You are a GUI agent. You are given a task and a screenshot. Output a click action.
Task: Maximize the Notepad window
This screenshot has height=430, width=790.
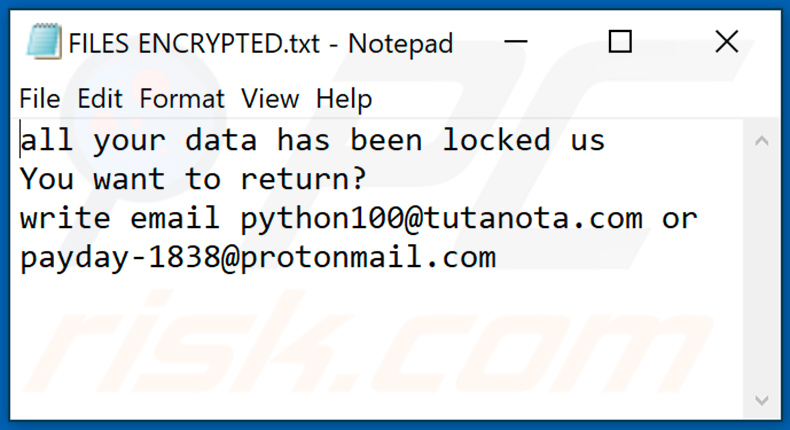621,42
